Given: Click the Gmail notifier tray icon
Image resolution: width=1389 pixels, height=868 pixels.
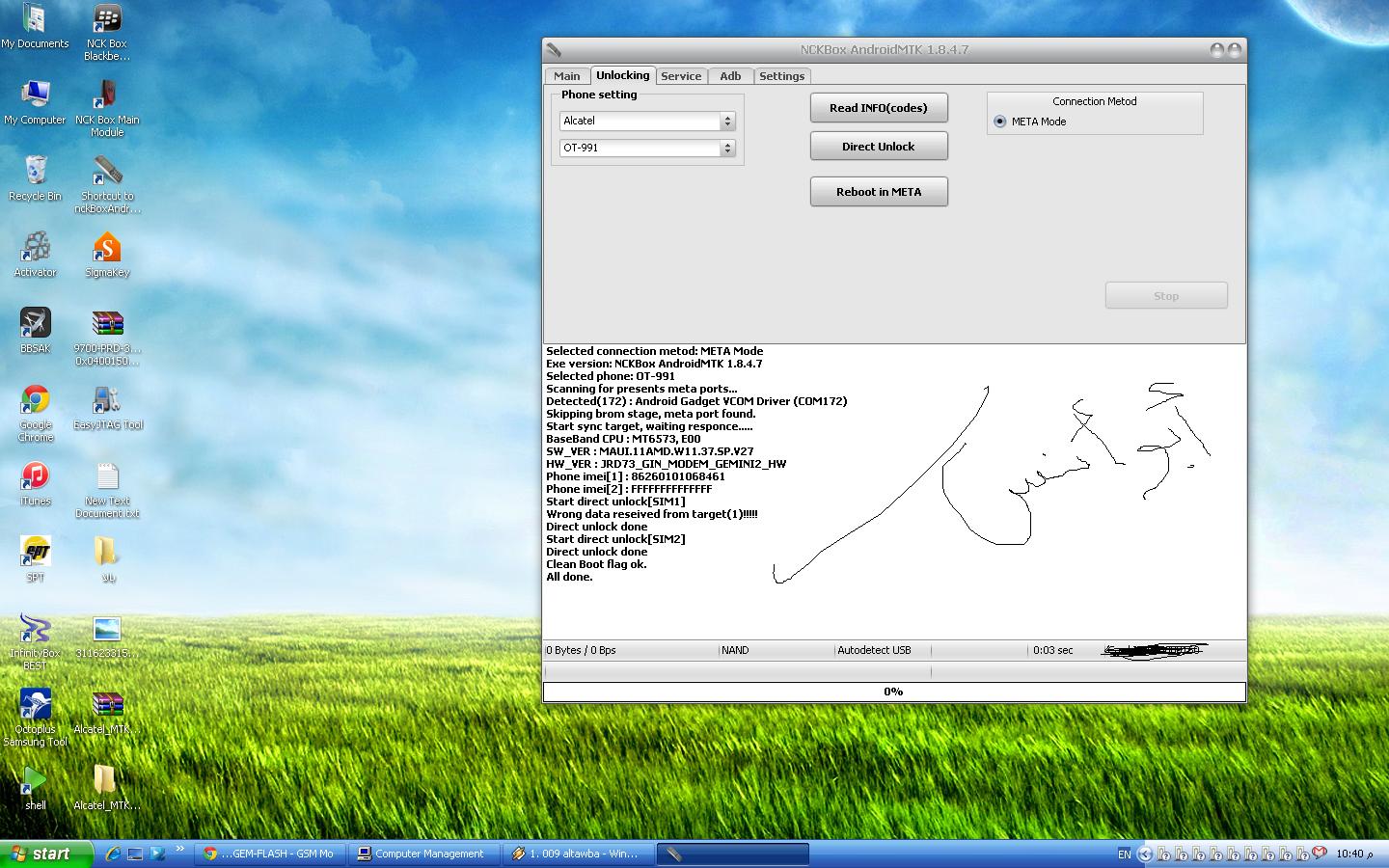Looking at the screenshot, I should (x=1320, y=854).
